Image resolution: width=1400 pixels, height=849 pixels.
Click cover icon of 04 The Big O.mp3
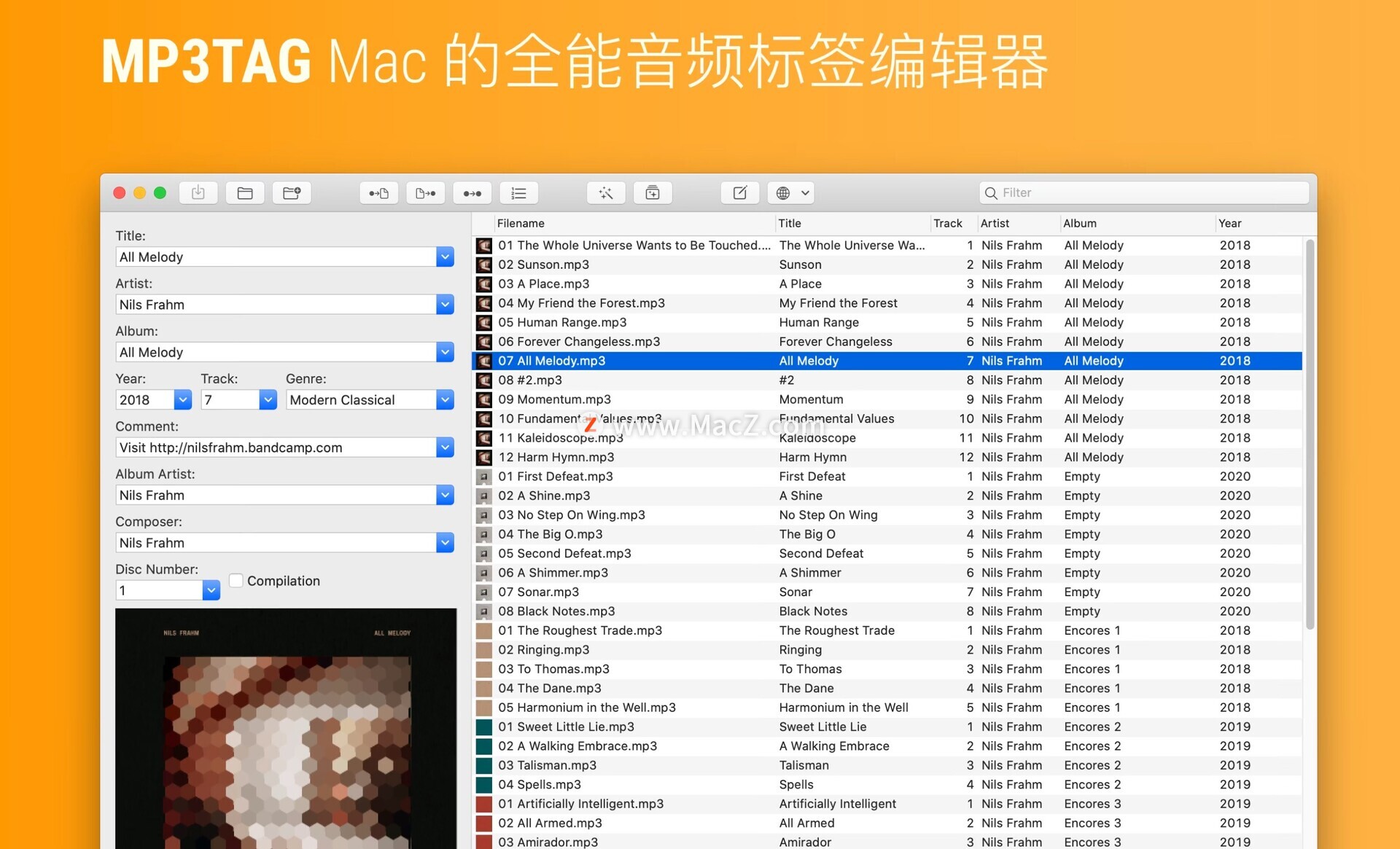(483, 534)
